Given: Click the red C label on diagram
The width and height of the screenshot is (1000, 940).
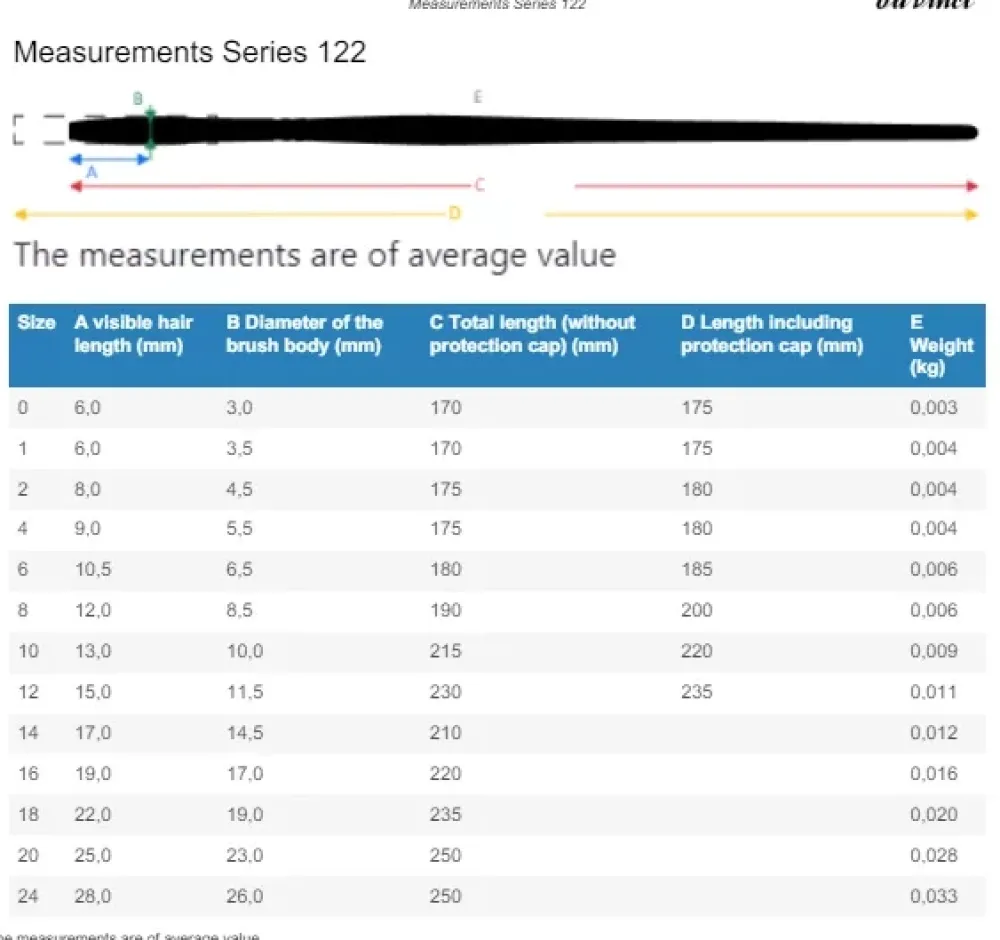Looking at the screenshot, I should pos(480,186).
